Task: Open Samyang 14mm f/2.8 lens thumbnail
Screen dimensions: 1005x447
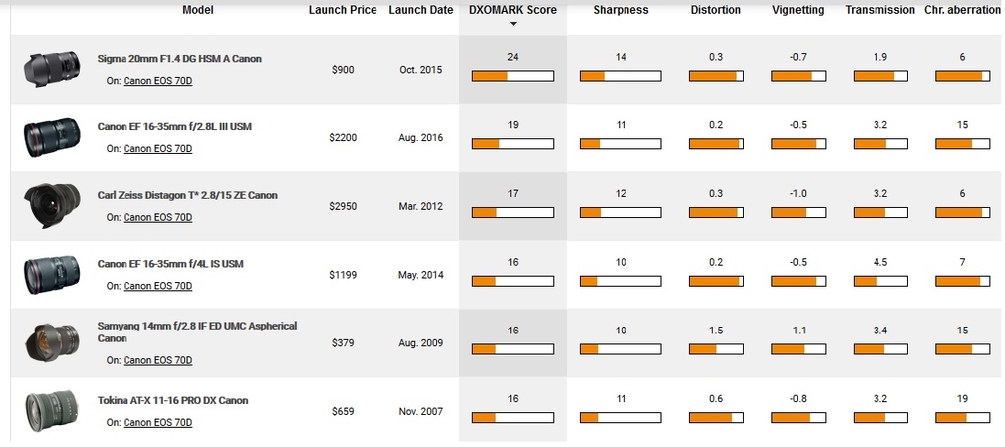Action: (x=53, y=343)
